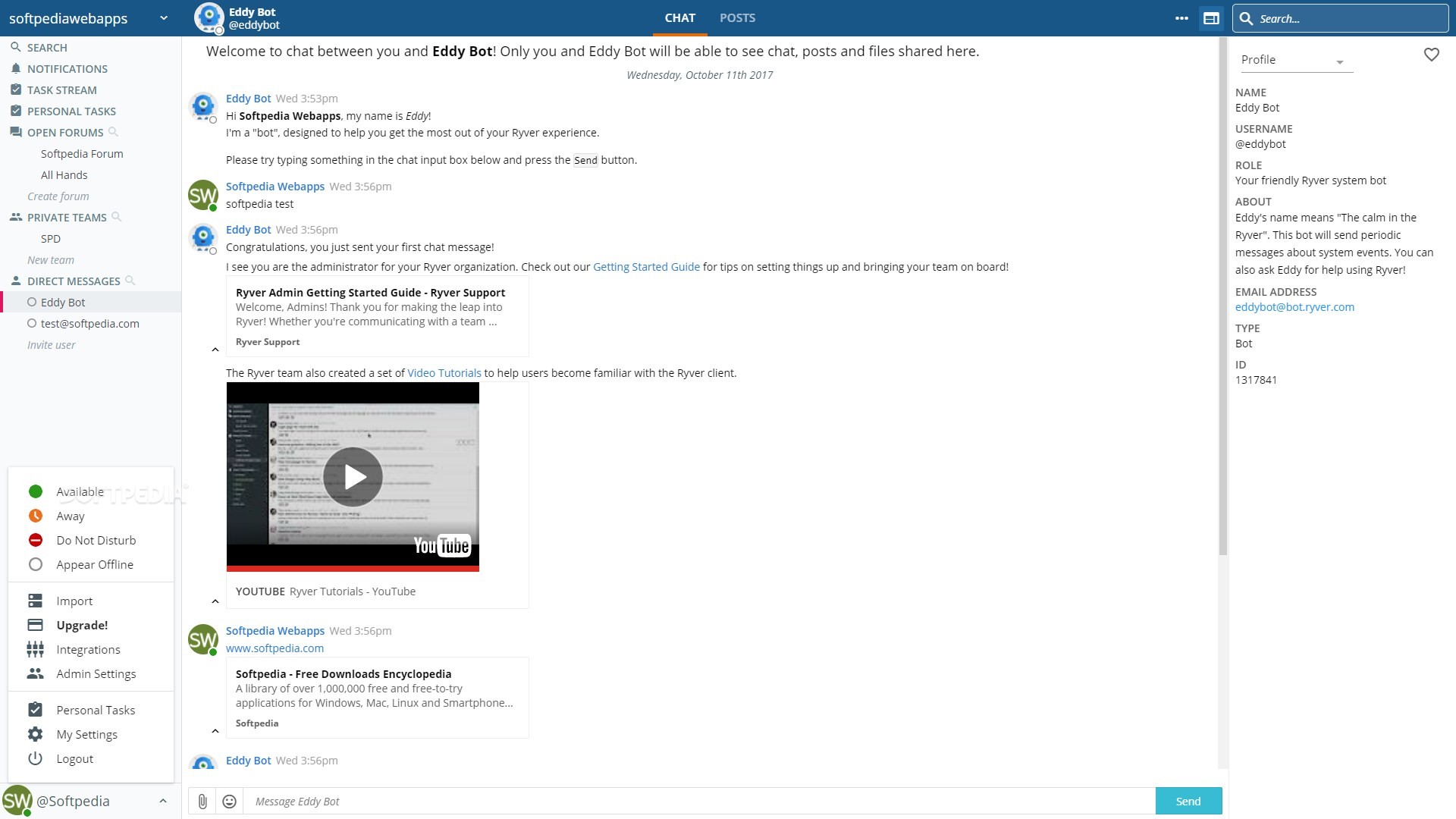
Task: Click the My Settings gear icon
Action: pyautogui.click(x=35, y=734)
